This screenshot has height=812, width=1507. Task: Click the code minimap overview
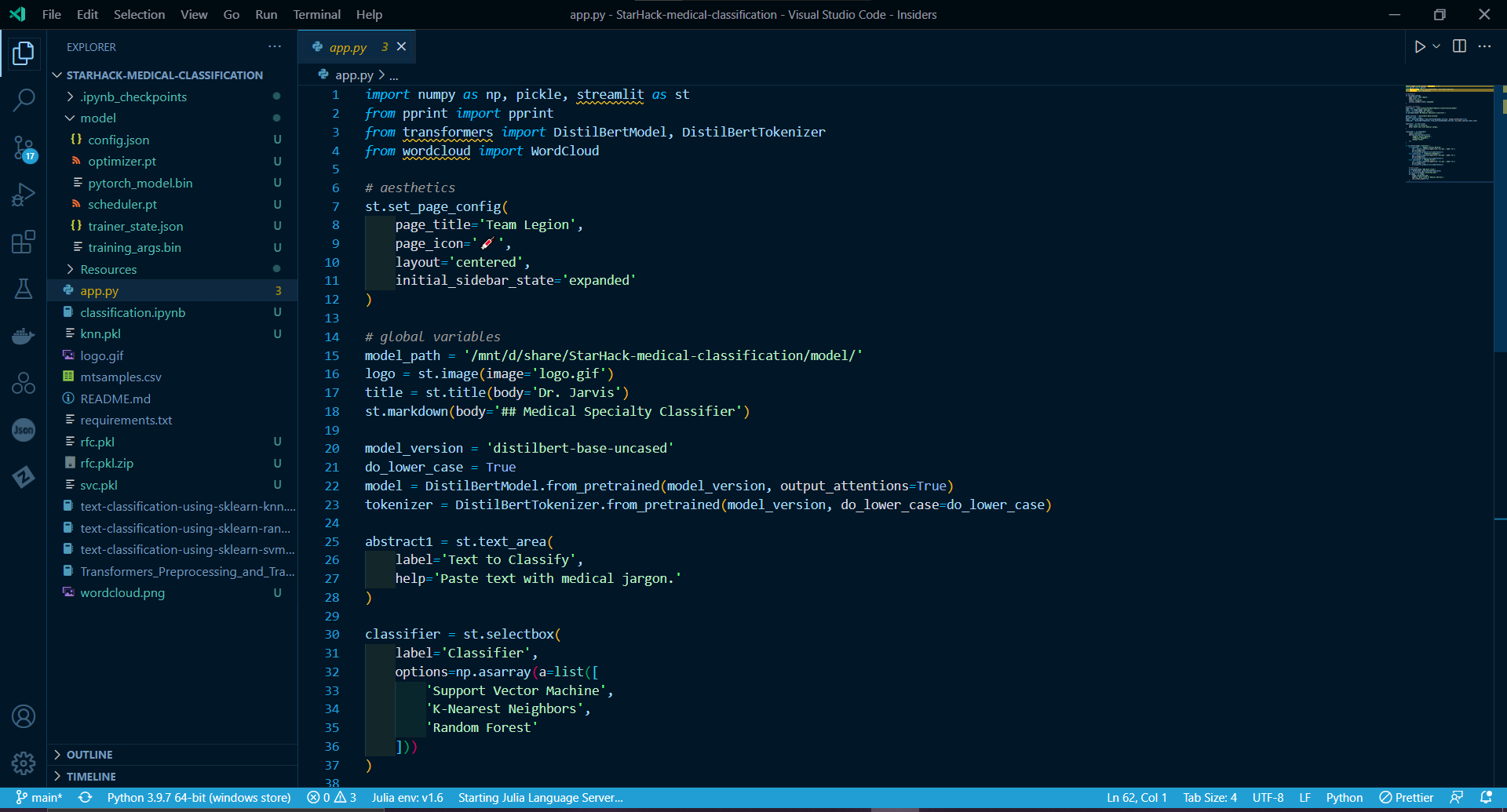click(1449, 133)
